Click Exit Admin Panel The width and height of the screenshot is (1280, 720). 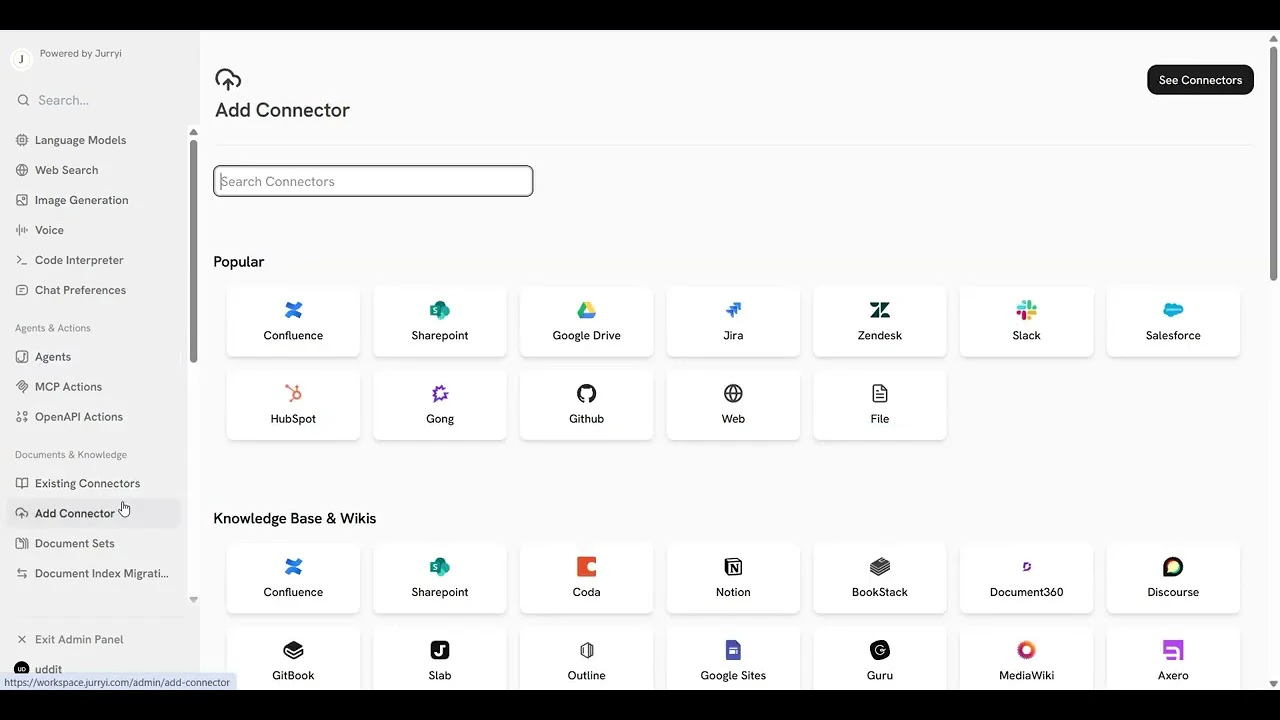tap(93, 639)
